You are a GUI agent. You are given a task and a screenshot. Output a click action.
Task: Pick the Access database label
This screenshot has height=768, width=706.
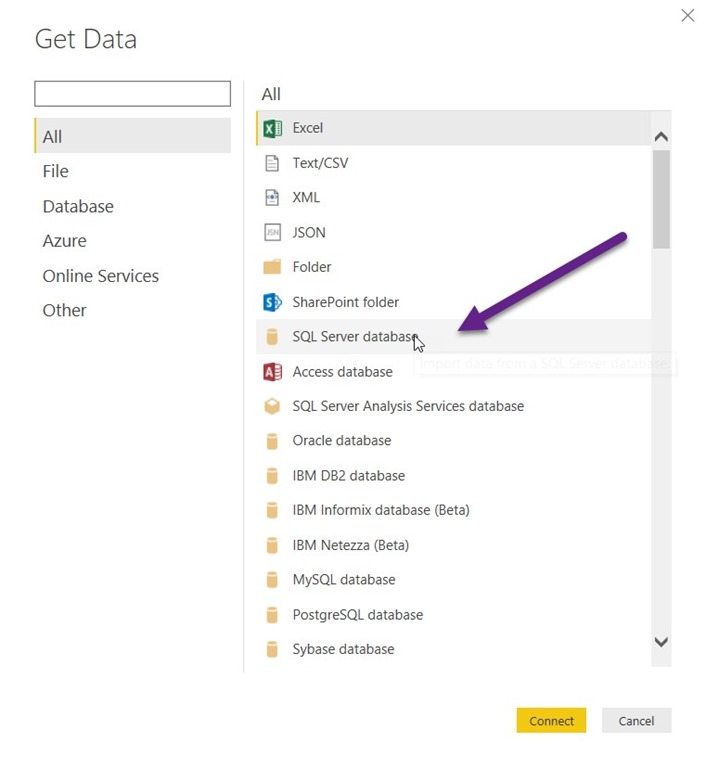tap(342, 372)
